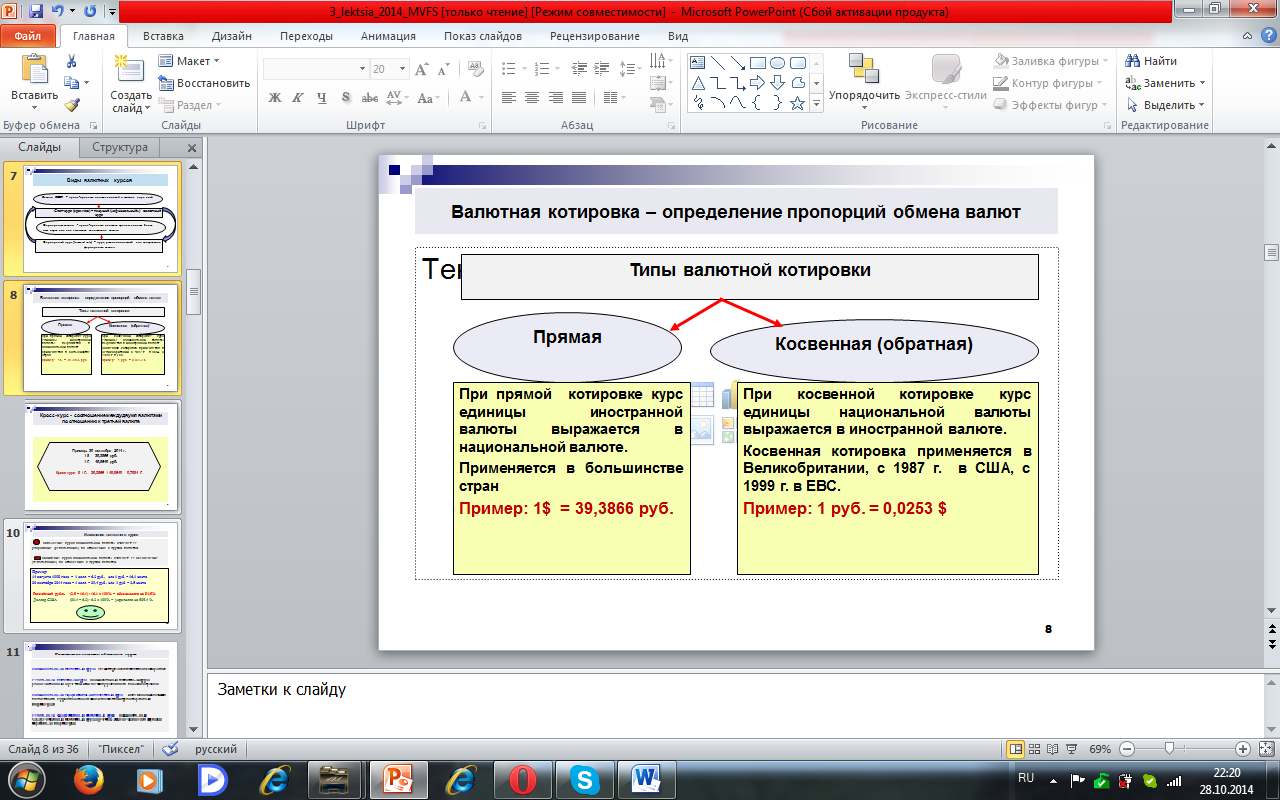This screenshot has width=1280, height=800.
Task: Select the 5-point Star shape
Action: click(x=798, y=102)
